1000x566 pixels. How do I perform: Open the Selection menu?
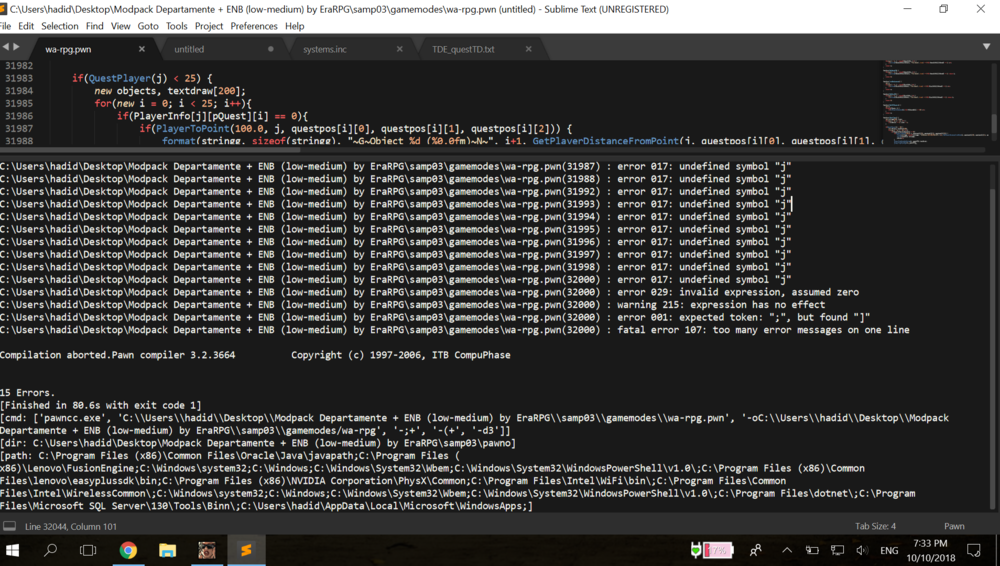[59, 26]
